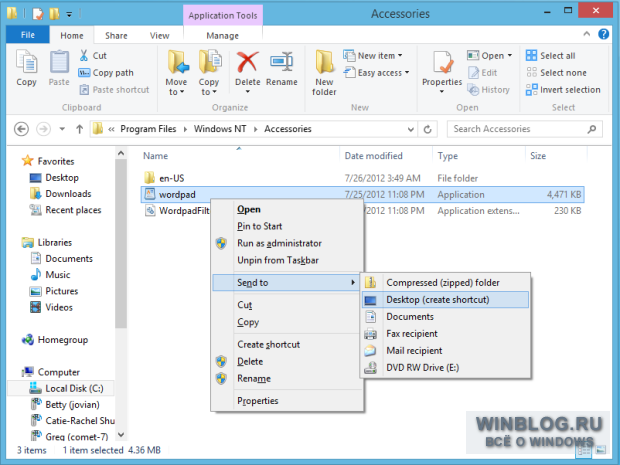Screen dimensions: 620x465
Task: Click History in the Open group
Action: (x=488, y=90)
